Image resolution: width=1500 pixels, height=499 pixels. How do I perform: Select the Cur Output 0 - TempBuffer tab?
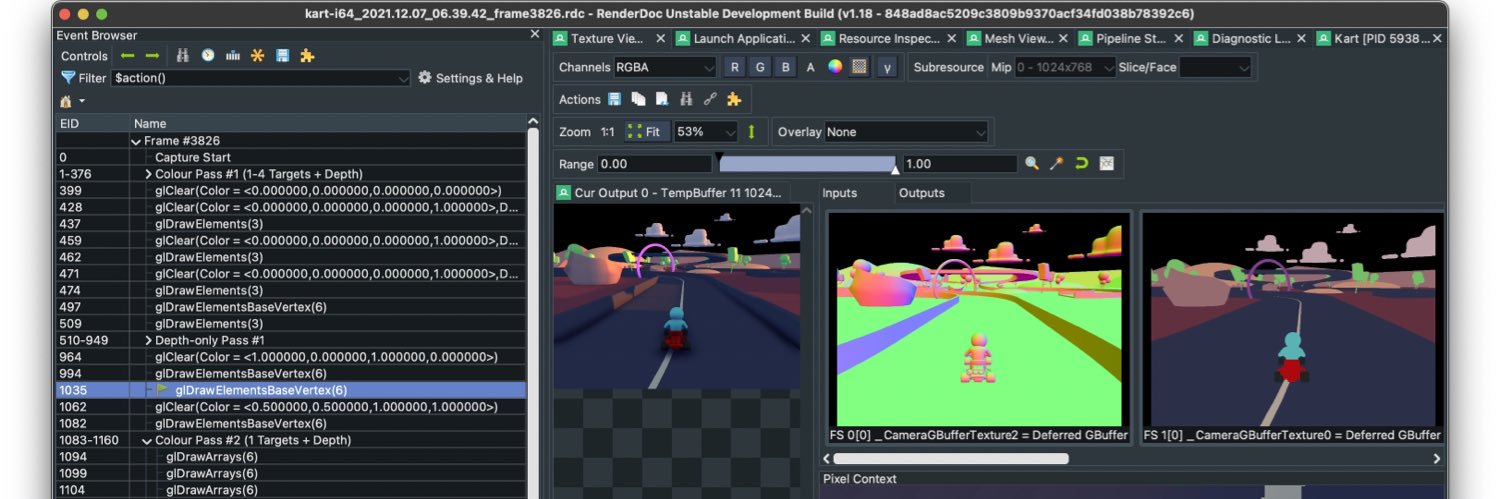click(x=672, y=193)
